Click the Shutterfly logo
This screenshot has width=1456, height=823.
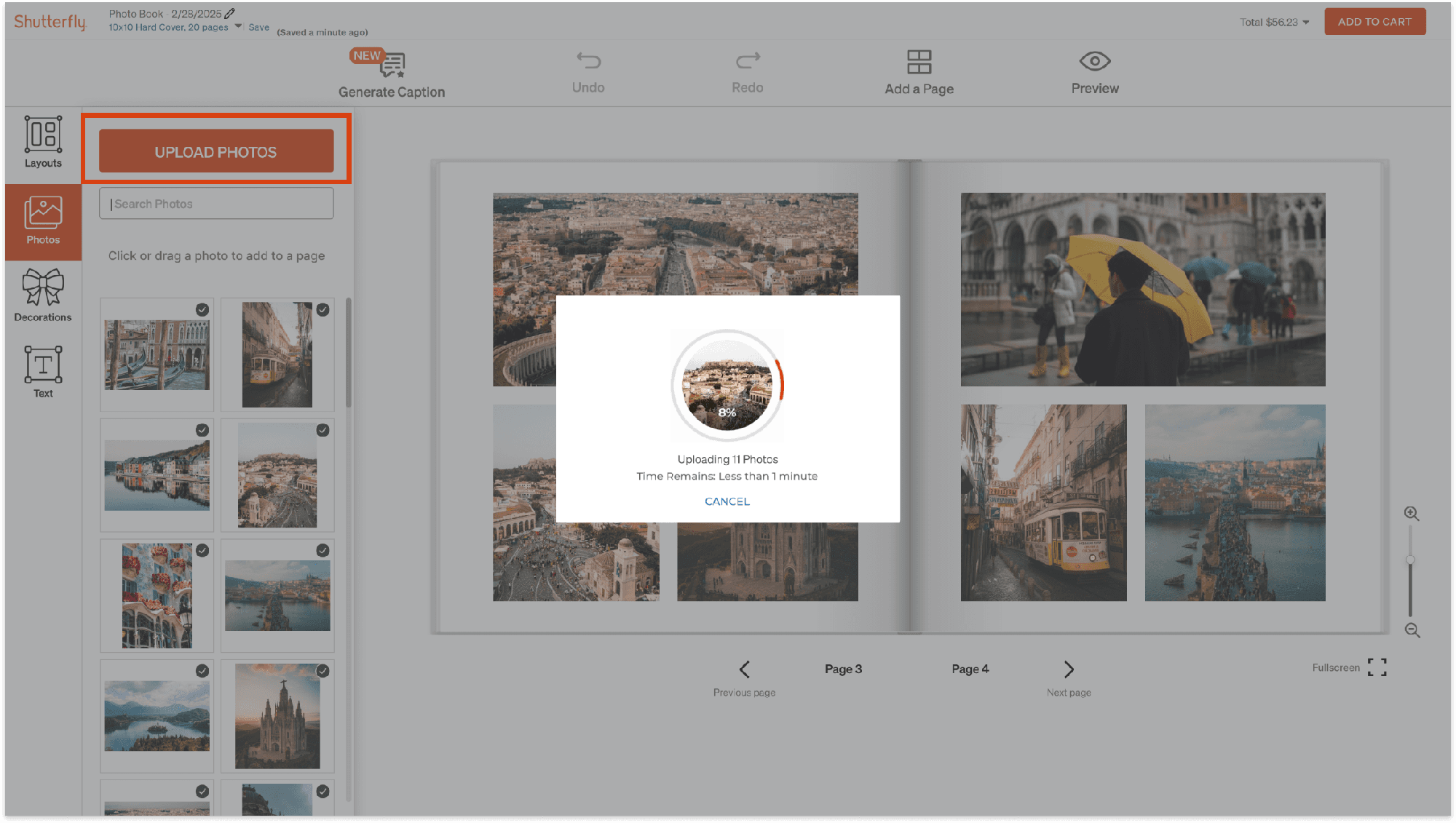click(50, 22)
